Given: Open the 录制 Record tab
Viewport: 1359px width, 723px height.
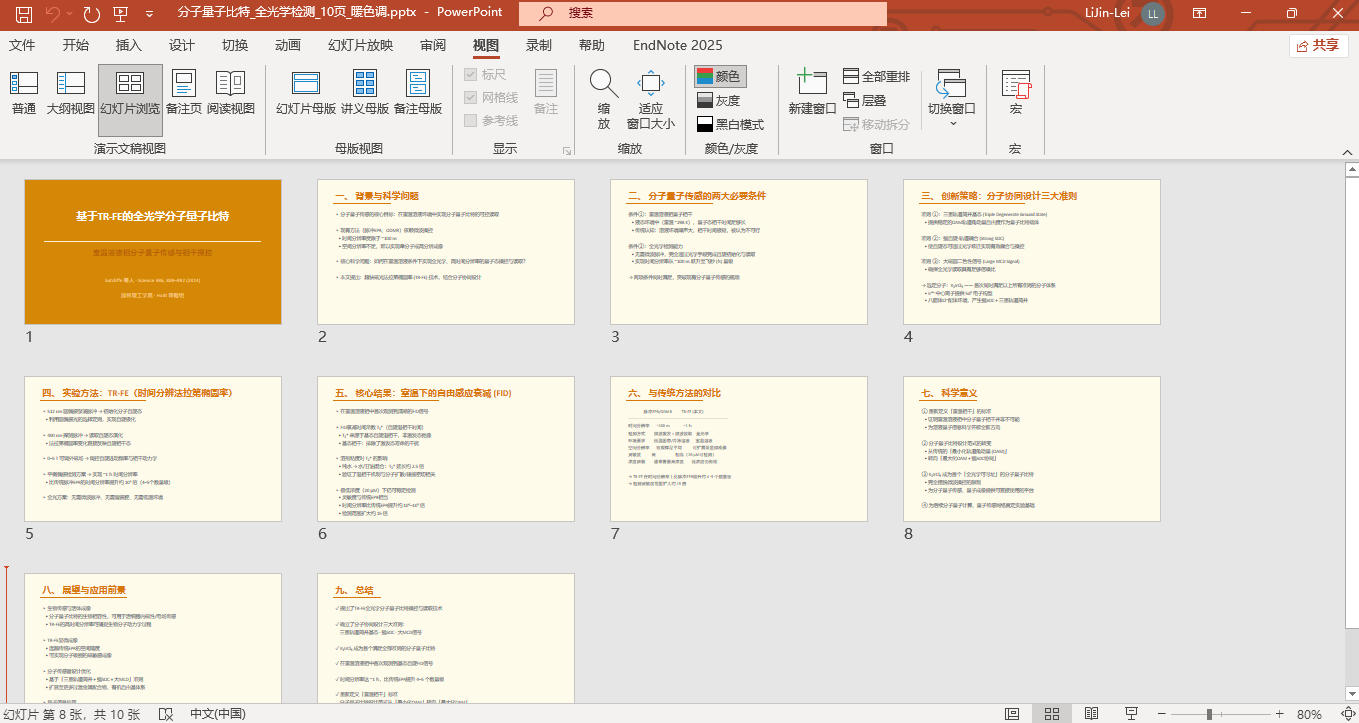Looking at the screenshot, I should (x=539, y=45).
